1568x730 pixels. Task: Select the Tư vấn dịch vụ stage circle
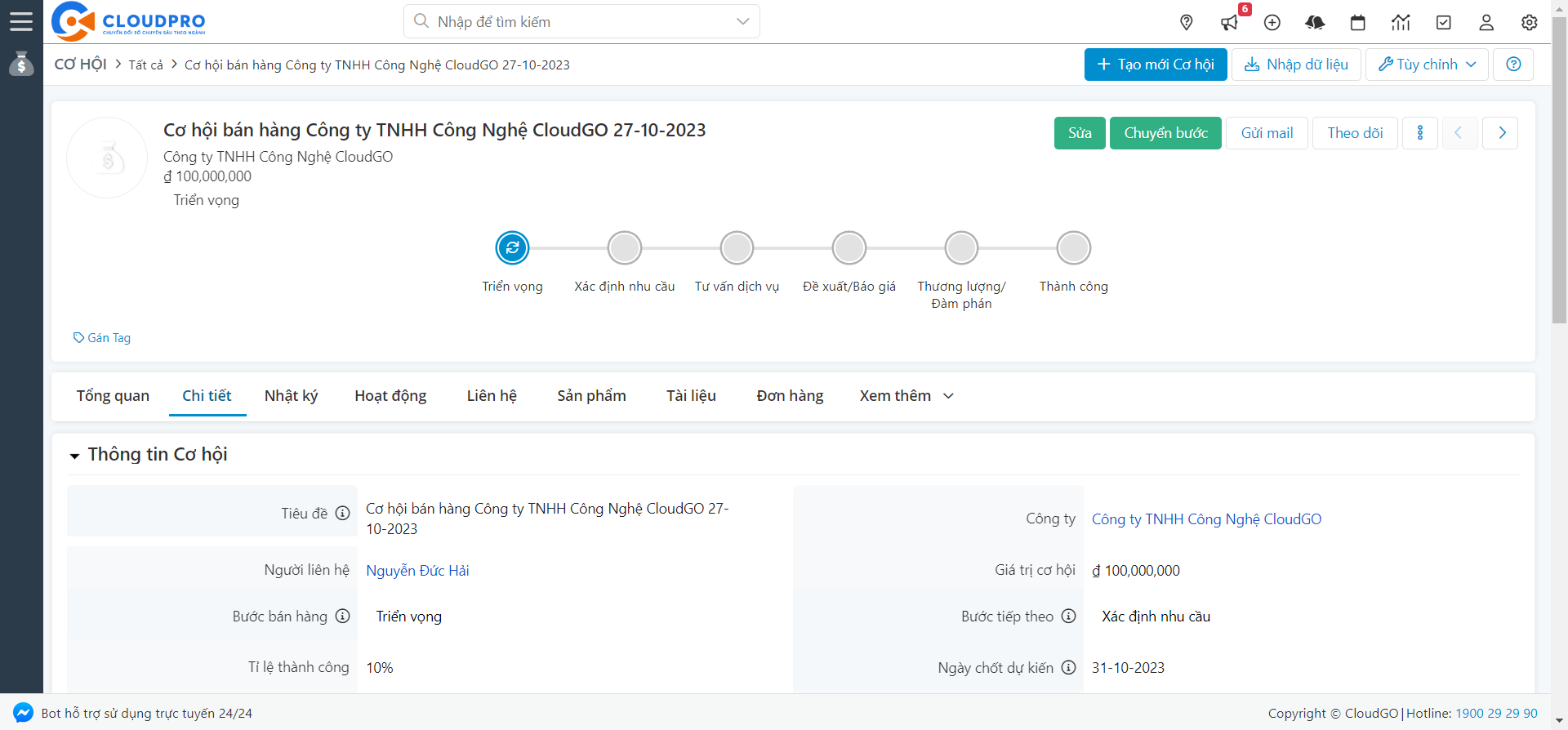(737, 247)
